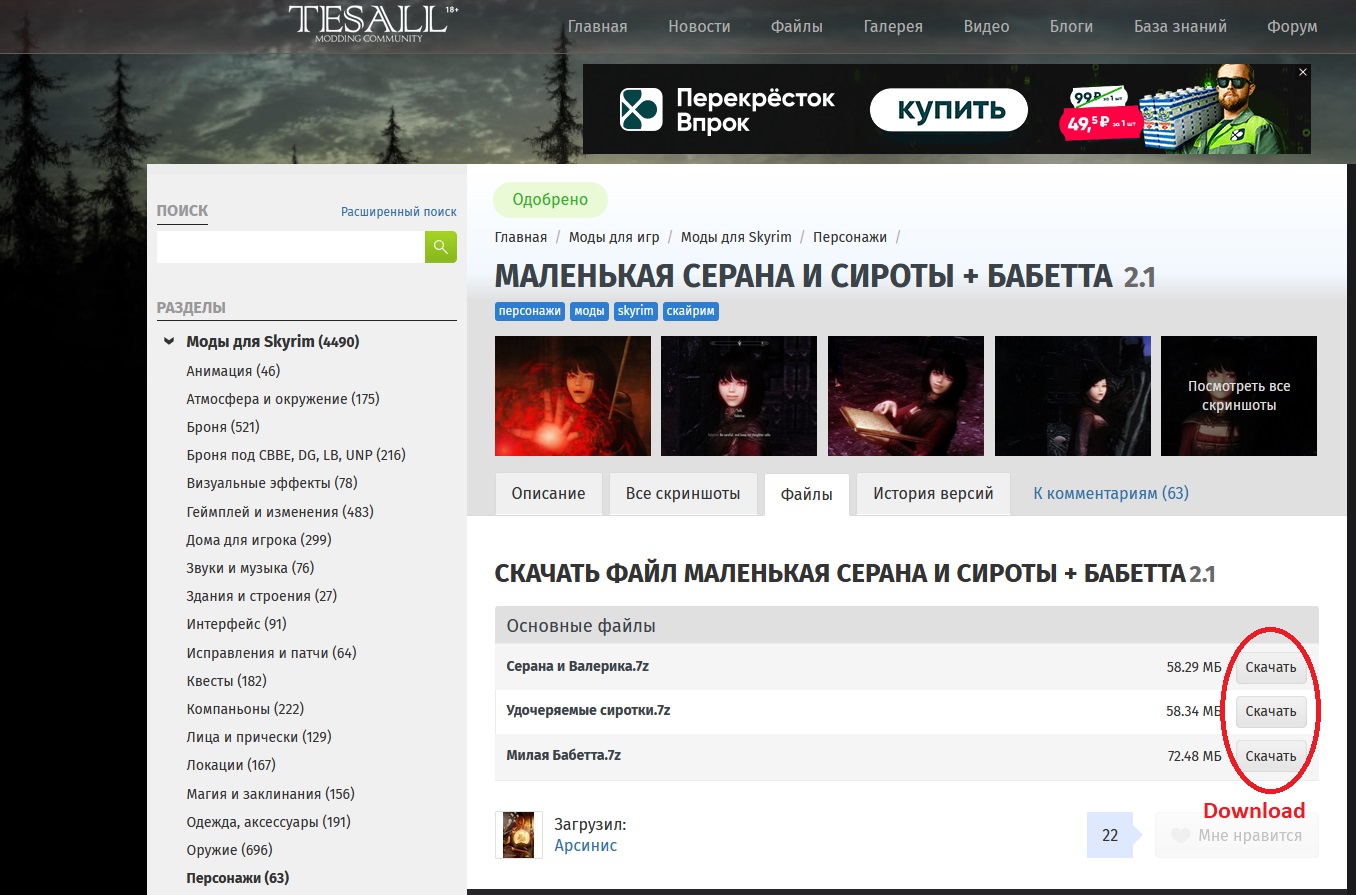Open the uploader avatar image
This screenshot has width=1356, height=895.
519,835
